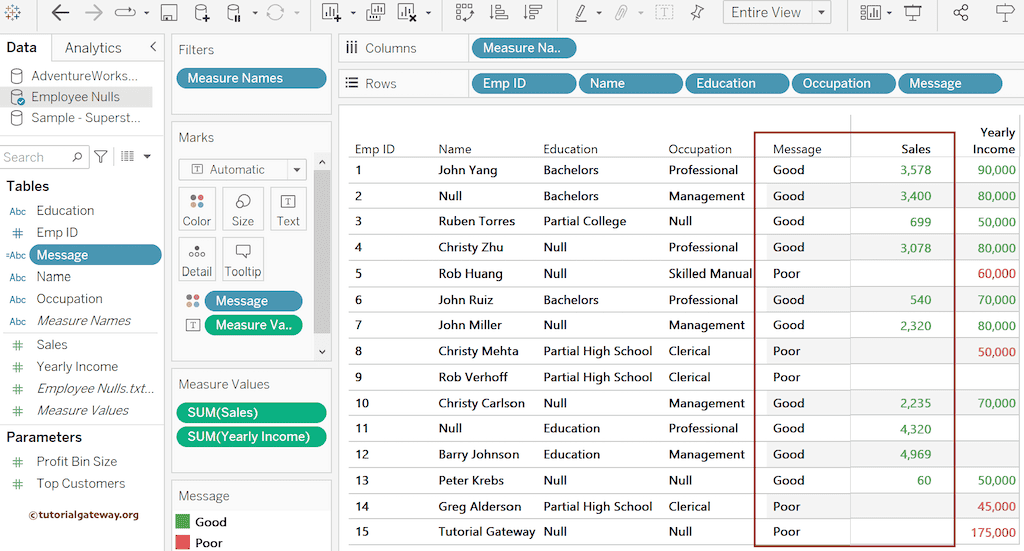Click the search magnifier icon
The width and height of the screenshot is (1024, 551).
click(x=77, y=157)
